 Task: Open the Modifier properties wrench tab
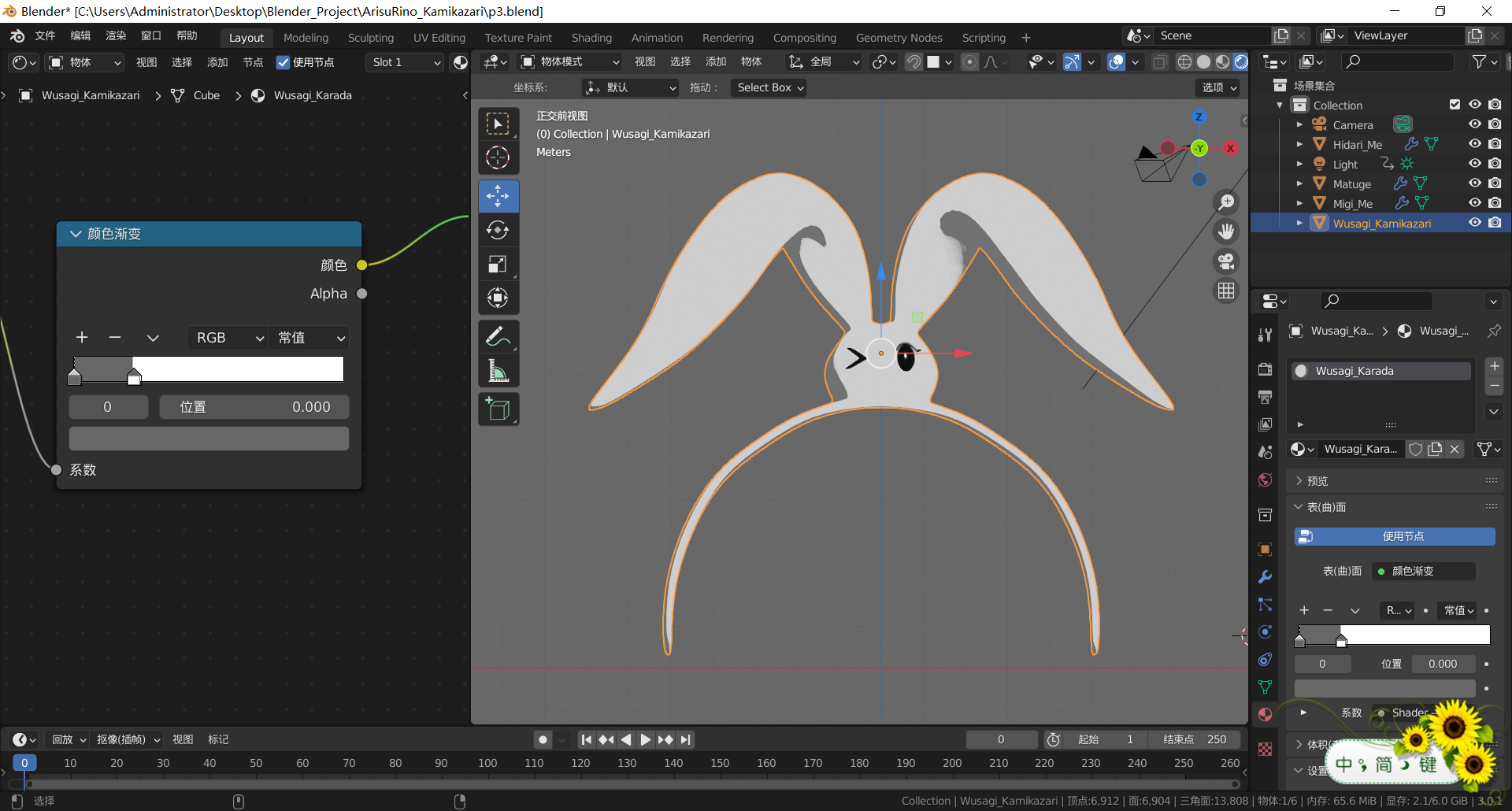(1265, 577)
